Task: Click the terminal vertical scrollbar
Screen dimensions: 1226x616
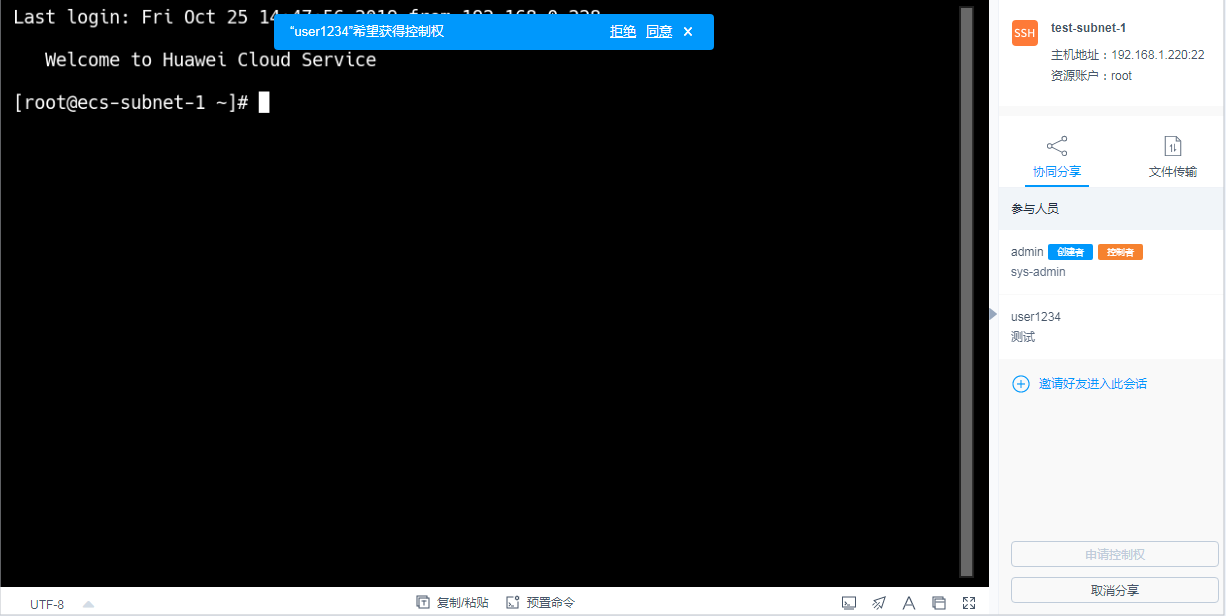Action: 966,292
